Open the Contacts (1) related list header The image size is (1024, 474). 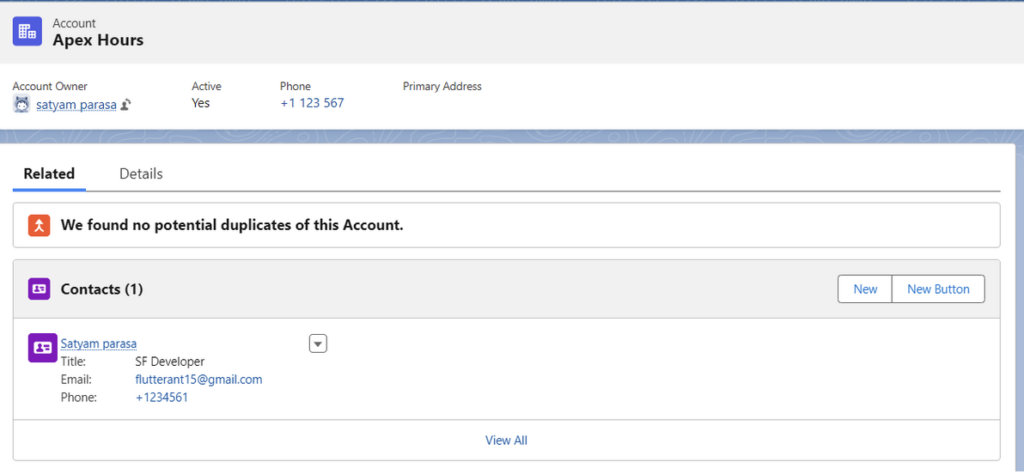(x=102, y=289)
